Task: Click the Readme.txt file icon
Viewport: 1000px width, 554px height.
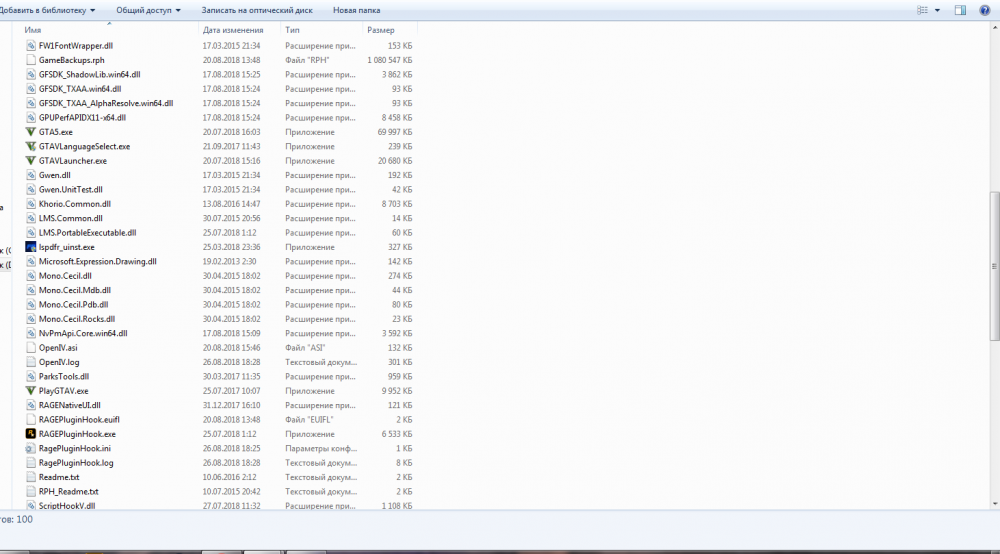Action: [31, 477]
